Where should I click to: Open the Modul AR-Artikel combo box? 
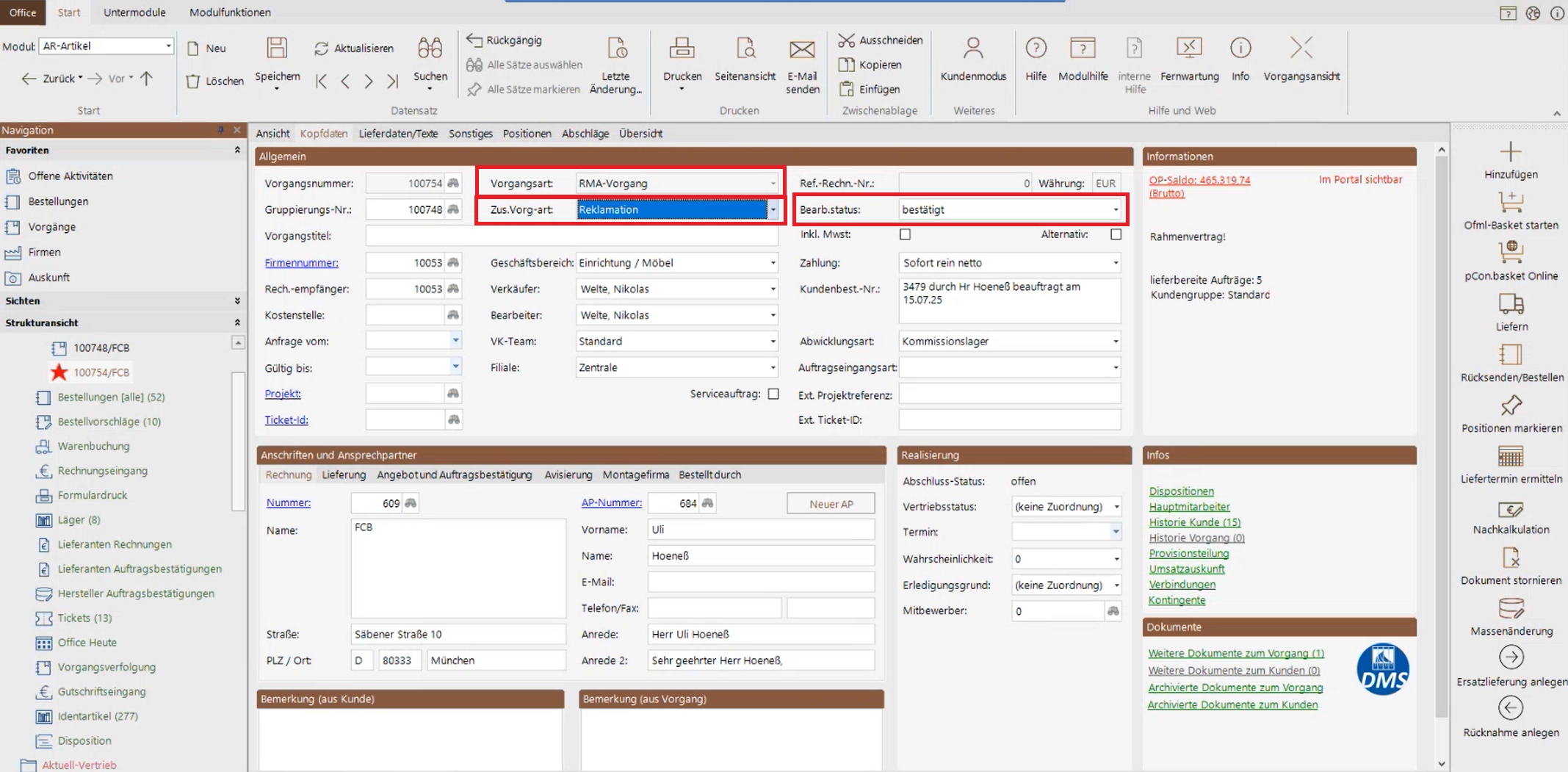[168, 46]
